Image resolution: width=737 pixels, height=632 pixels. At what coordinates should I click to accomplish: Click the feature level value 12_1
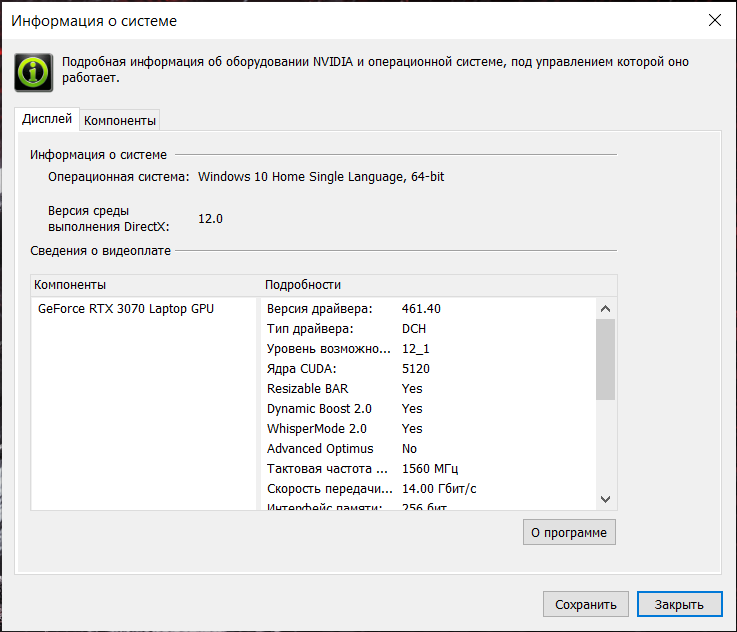(x=416, y=349)
